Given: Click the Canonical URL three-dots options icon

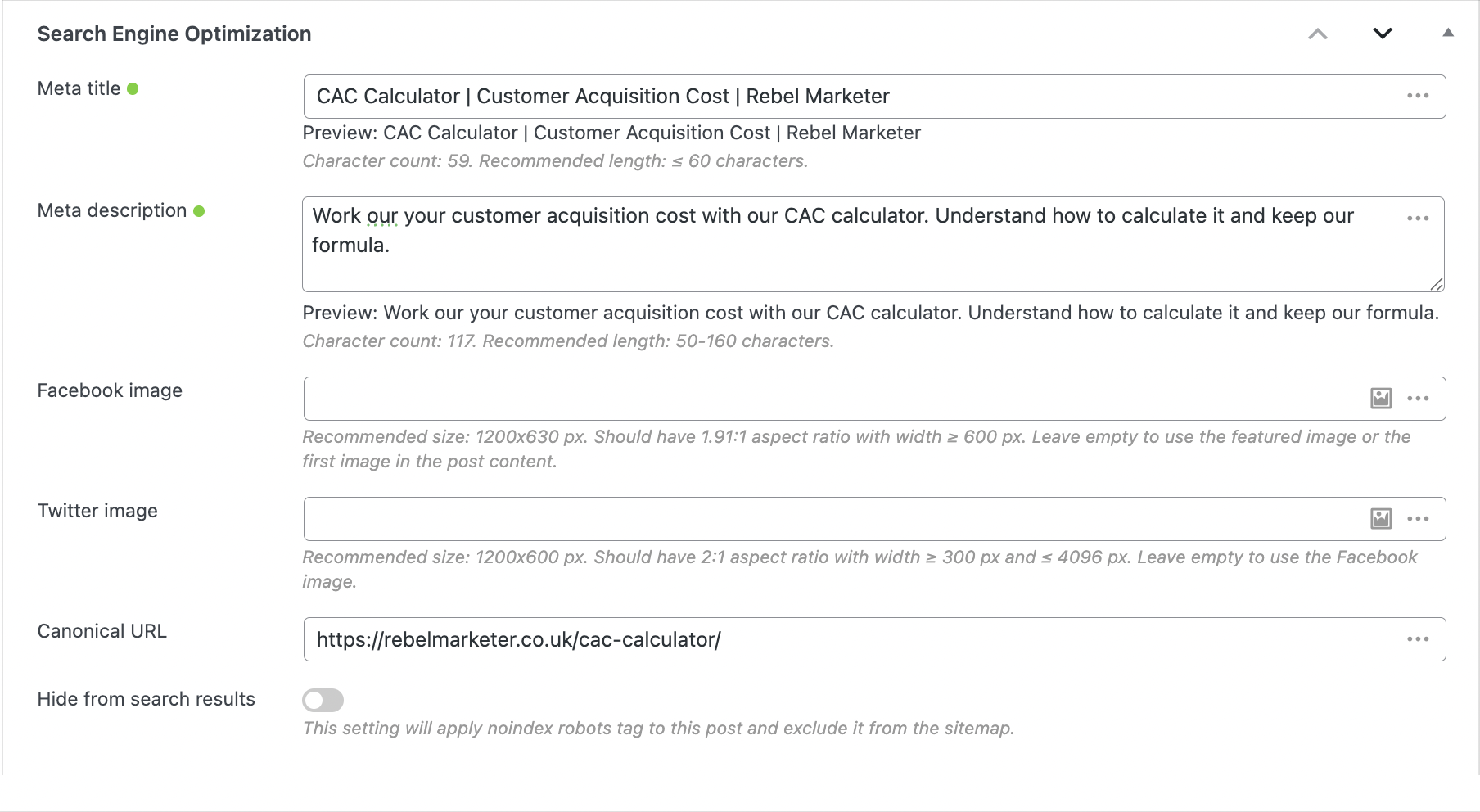Looking at the screenshot, I should (1418, 639).
